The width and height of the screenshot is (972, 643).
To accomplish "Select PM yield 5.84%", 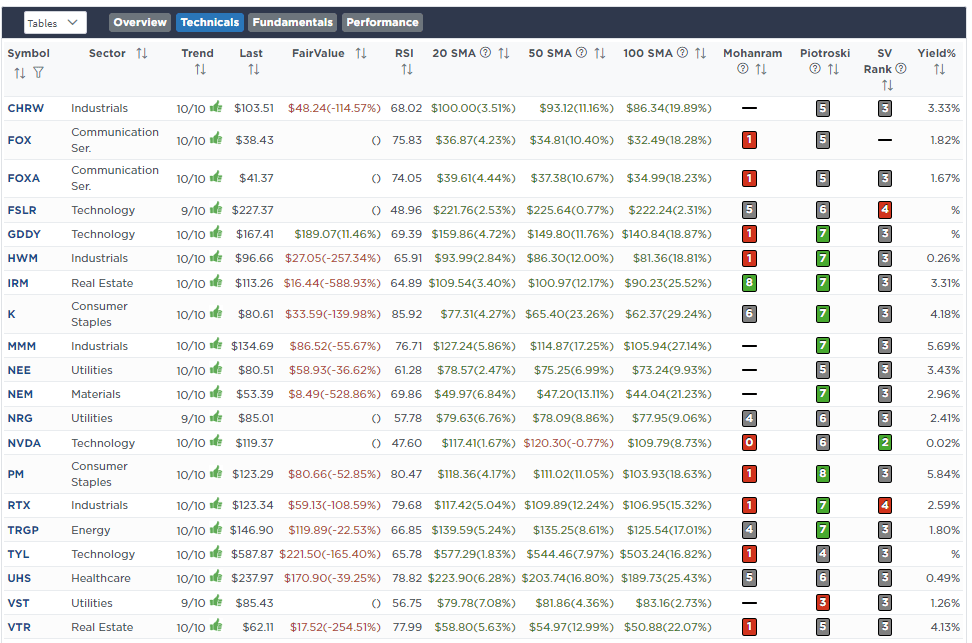I will point(943,474).
